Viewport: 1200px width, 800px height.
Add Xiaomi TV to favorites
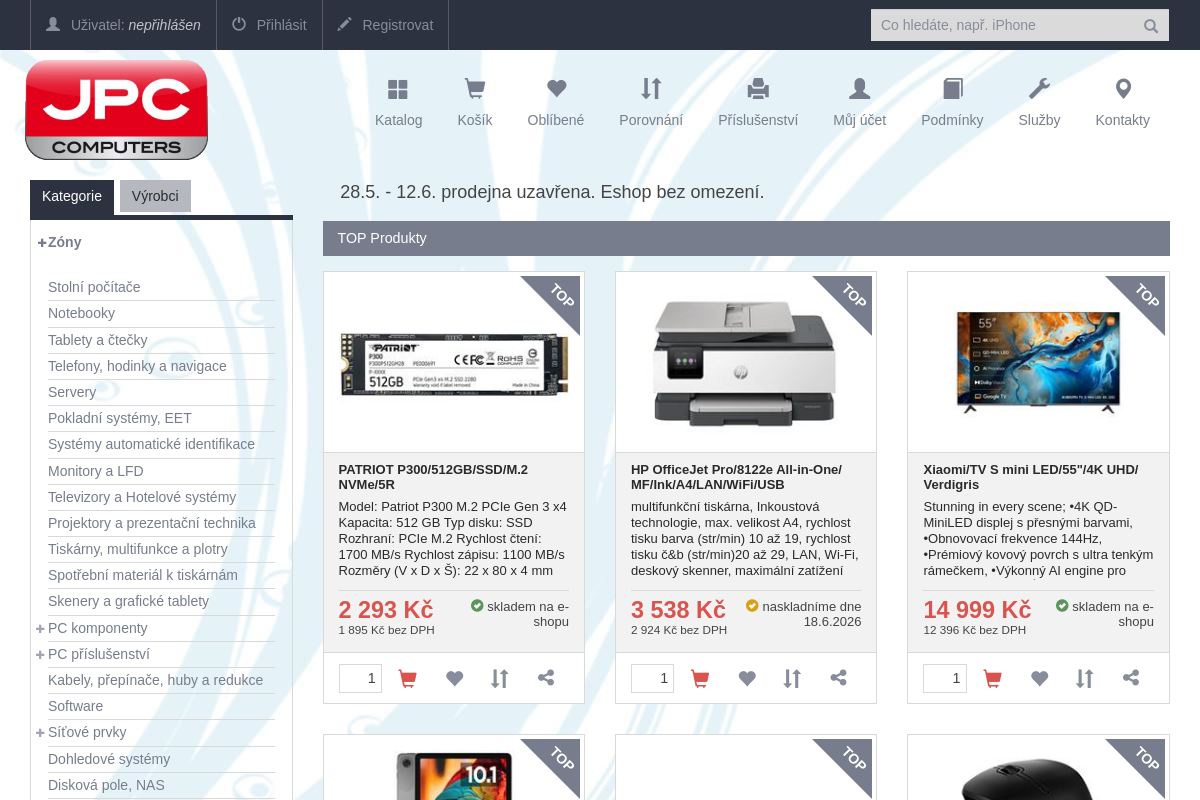coord(1039,678)
